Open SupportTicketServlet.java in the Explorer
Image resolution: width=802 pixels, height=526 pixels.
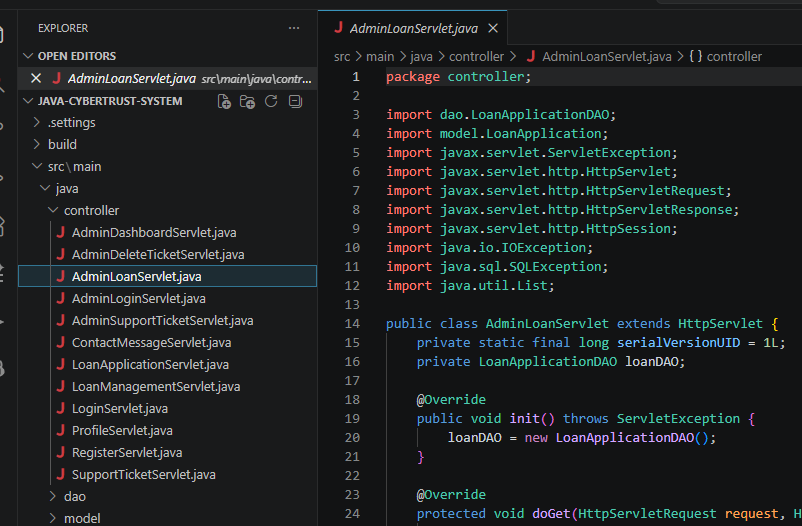coord(143,474)
